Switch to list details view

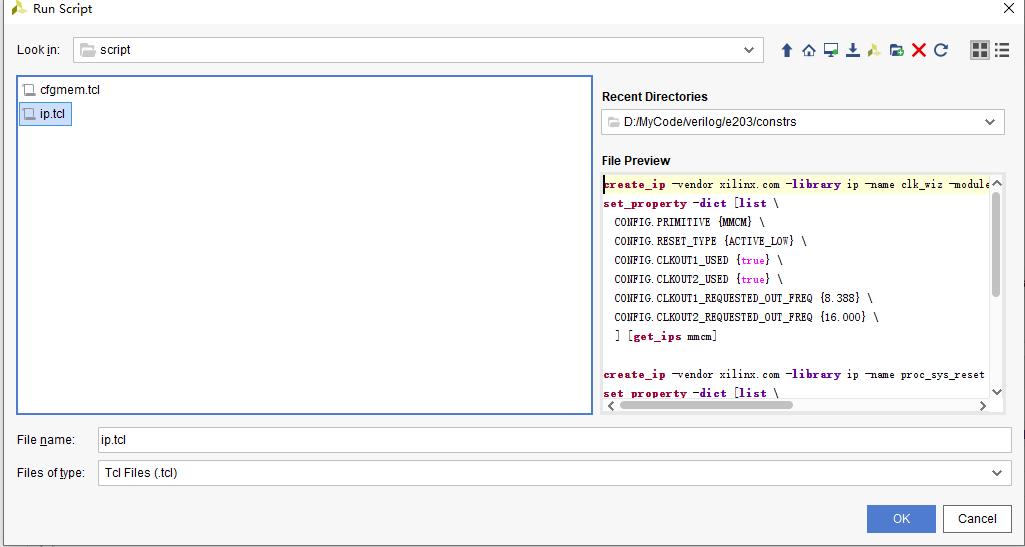pyautogui.click(x=1001, y=50)
